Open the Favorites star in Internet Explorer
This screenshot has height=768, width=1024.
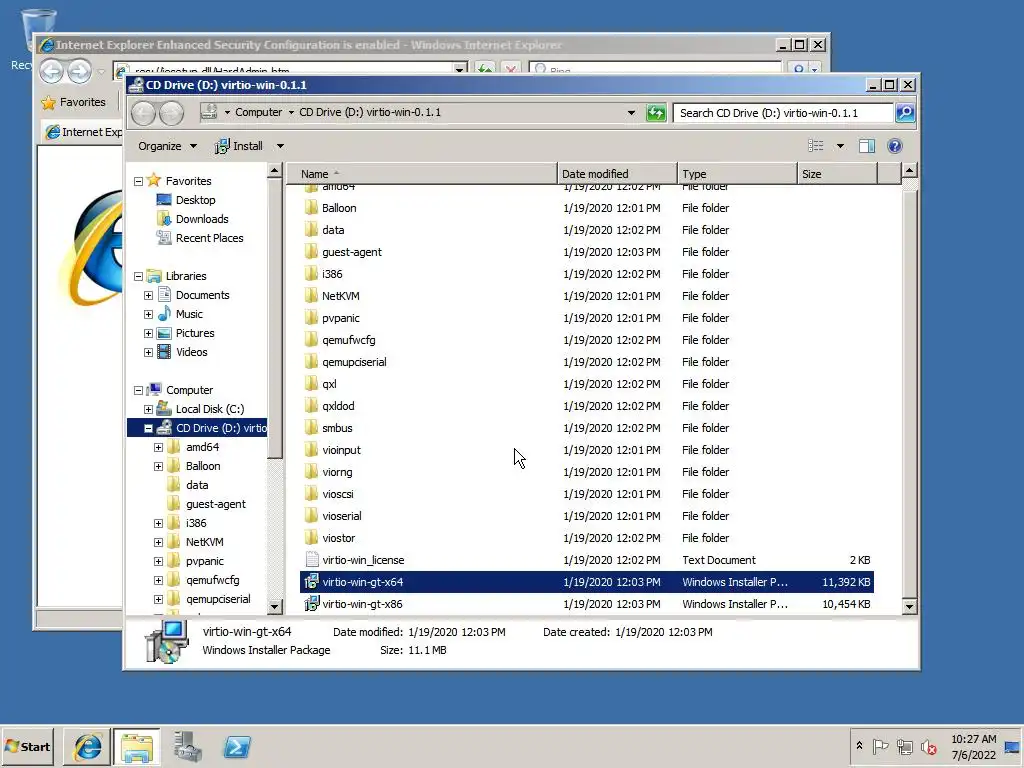click(x=48, y=103)
